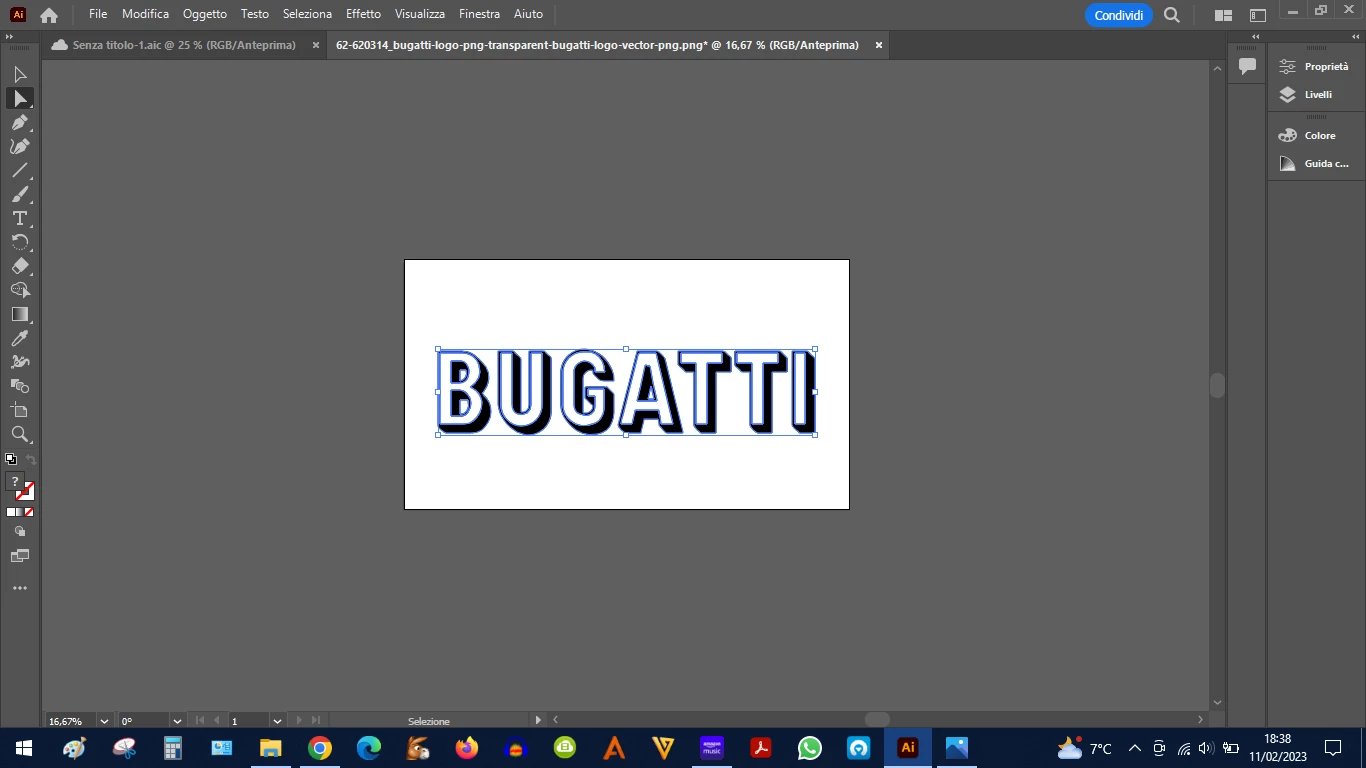
Task: Open the Comments panel icon
Action: [1247, 66]
